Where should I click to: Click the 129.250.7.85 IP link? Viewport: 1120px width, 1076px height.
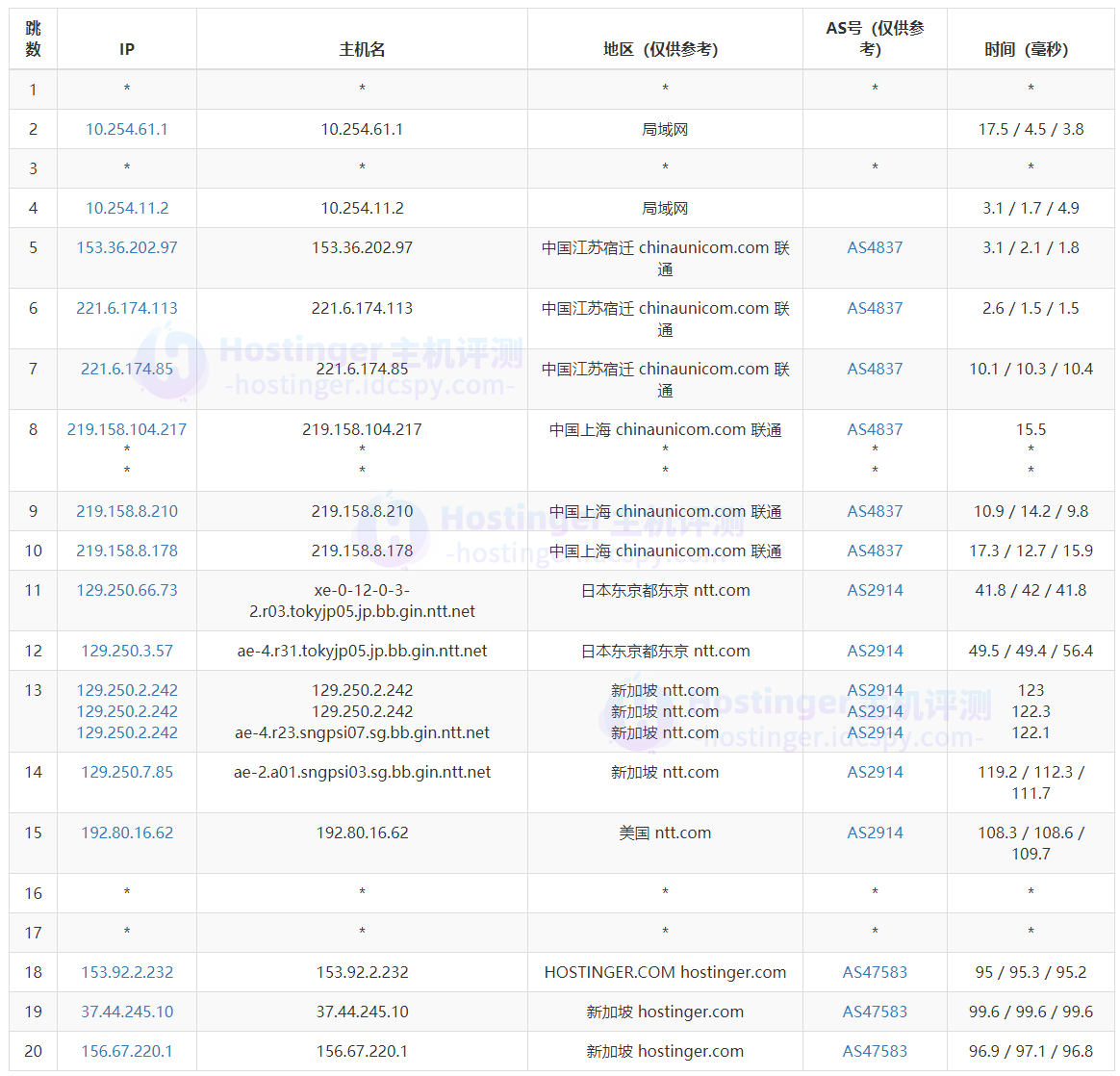(126, 772)
